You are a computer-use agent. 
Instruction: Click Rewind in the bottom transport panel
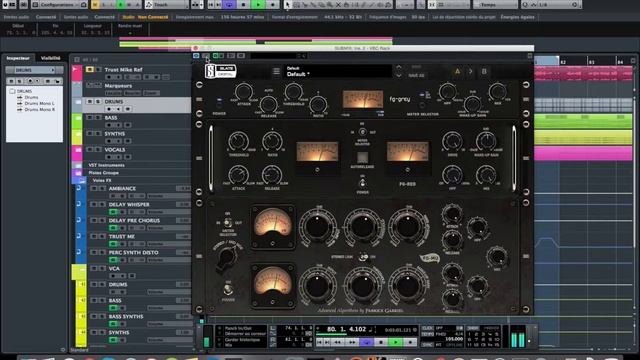tap(338, 342)
